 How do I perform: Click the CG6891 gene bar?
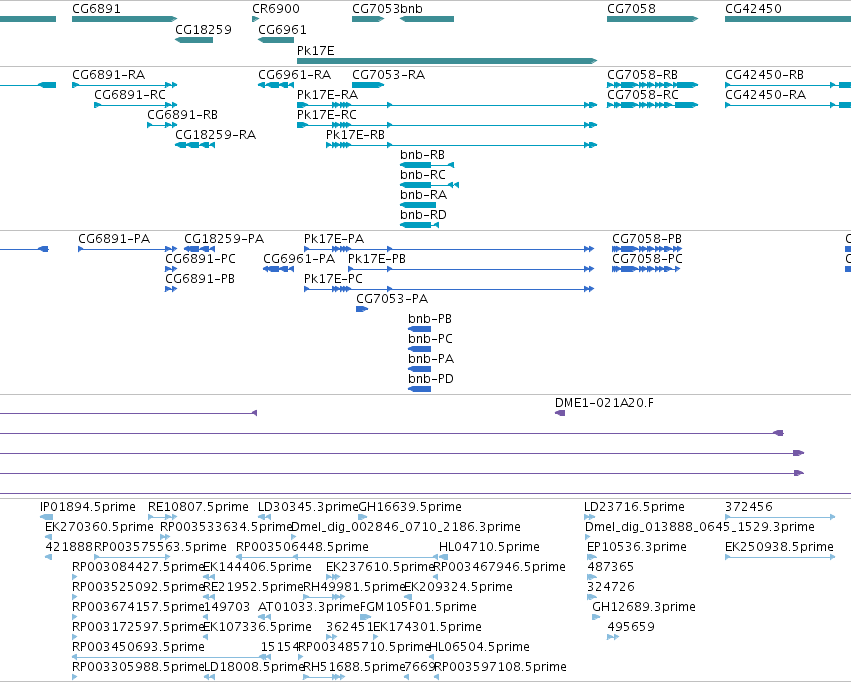[124, 19]
